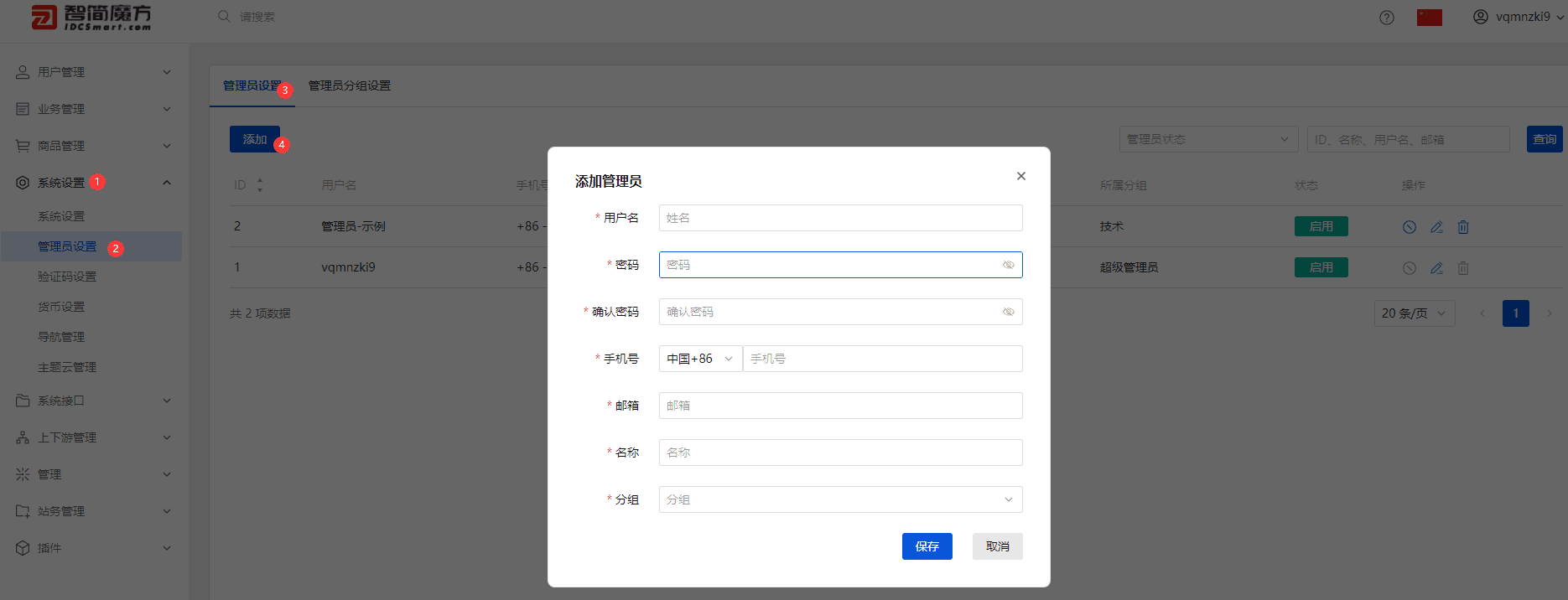The height and width of the screenshot is (600, 1568).
Task: Open the 中国+86 country code dropdown
Action: coord(700,359)
